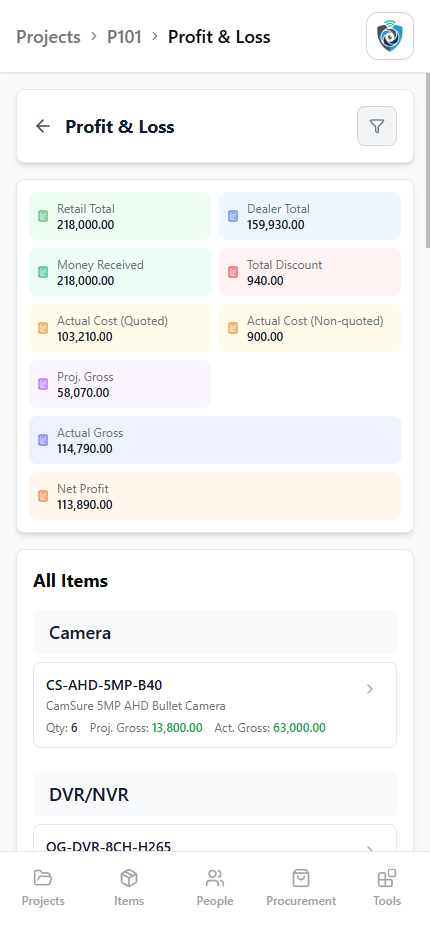Click the Retail Total card icon
This screenshot has height=932, width=430.
43,216
